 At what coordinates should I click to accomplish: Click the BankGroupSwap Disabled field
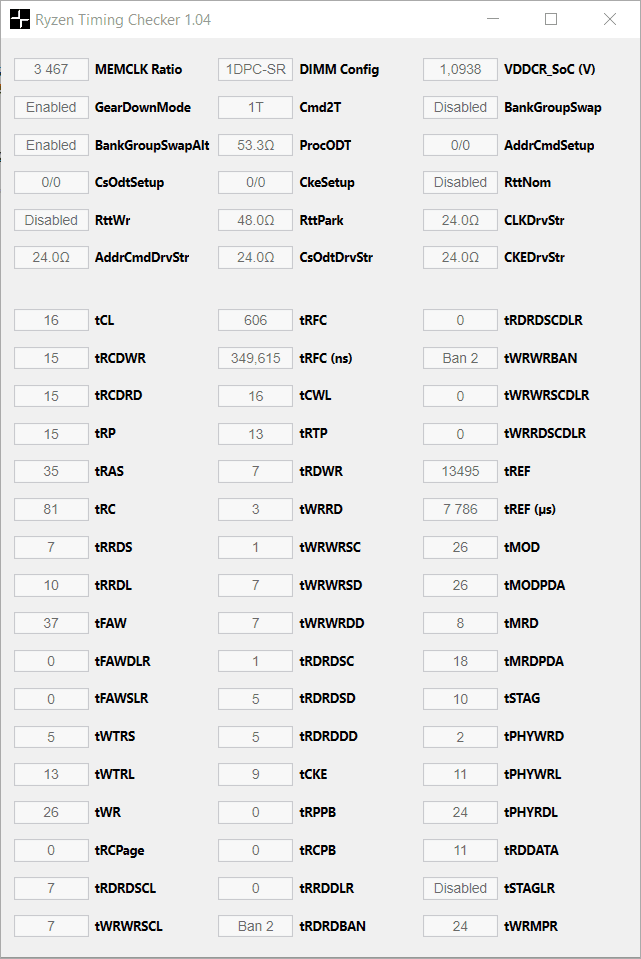461,108
